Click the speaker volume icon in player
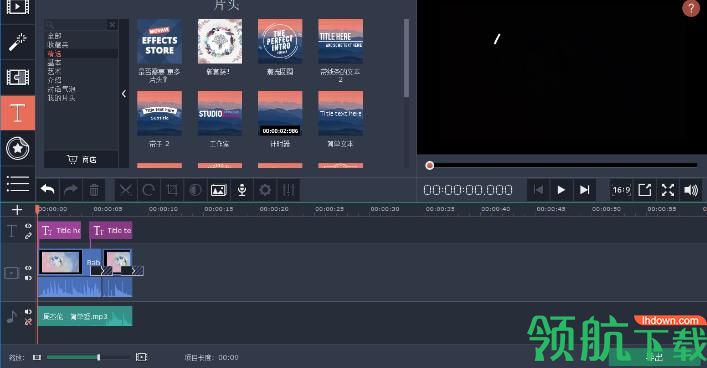Screen dimensions: 707x368 pos(691,190)
